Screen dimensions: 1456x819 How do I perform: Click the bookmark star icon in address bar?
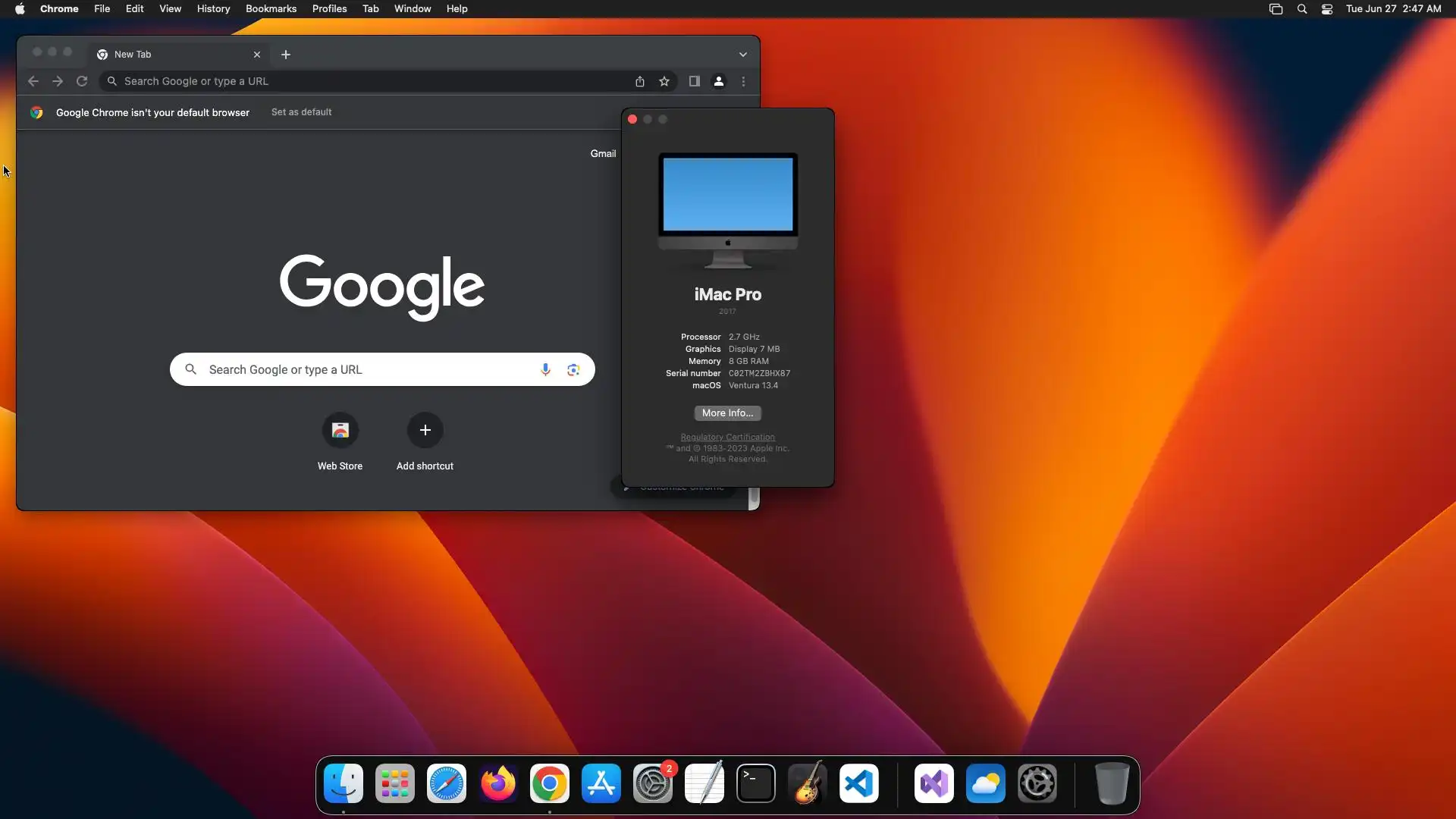pyautogui.click(x=664, y=81)
